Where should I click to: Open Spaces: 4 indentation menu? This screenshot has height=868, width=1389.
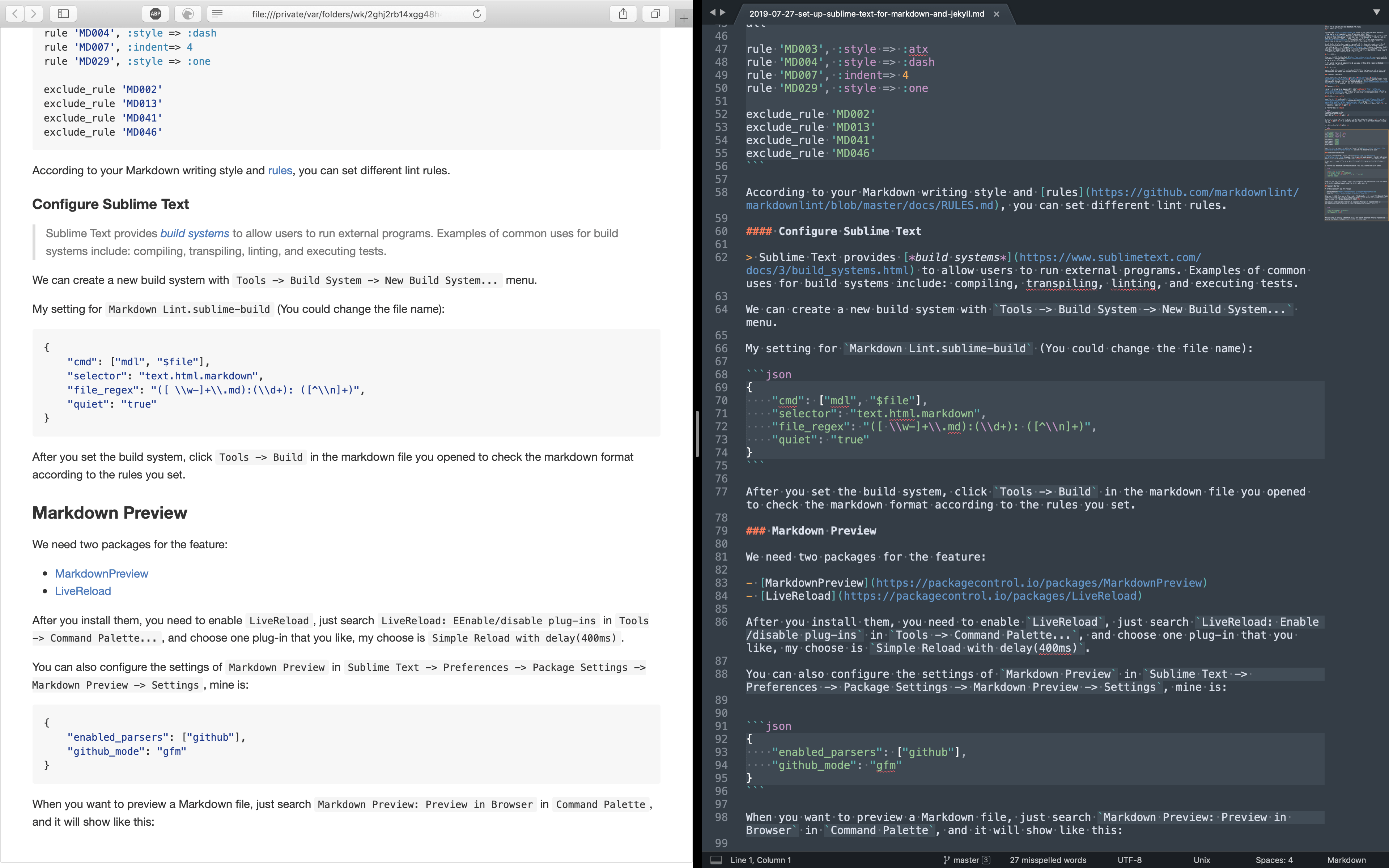click(x=1274, y=860)
